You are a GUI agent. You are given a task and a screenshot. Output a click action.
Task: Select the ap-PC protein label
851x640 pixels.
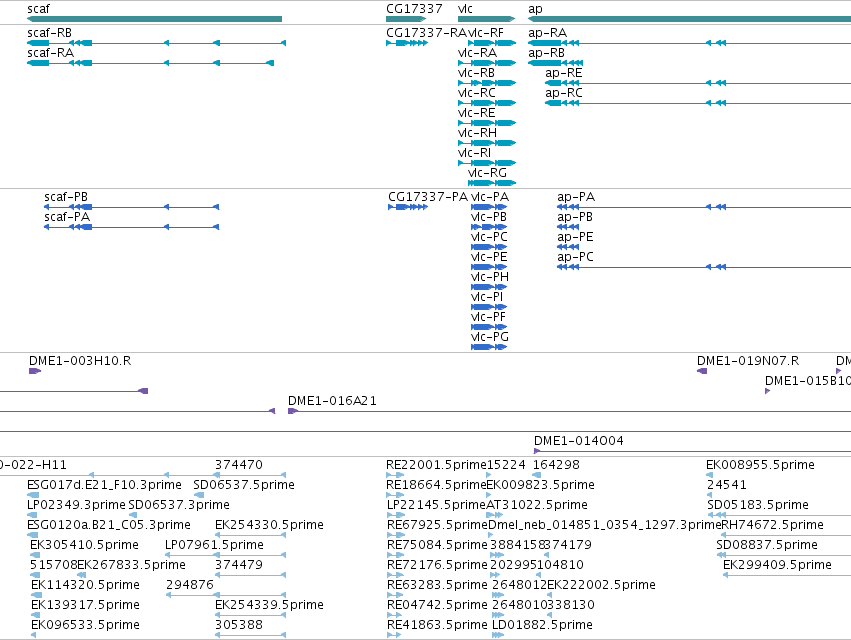(575, 257)
